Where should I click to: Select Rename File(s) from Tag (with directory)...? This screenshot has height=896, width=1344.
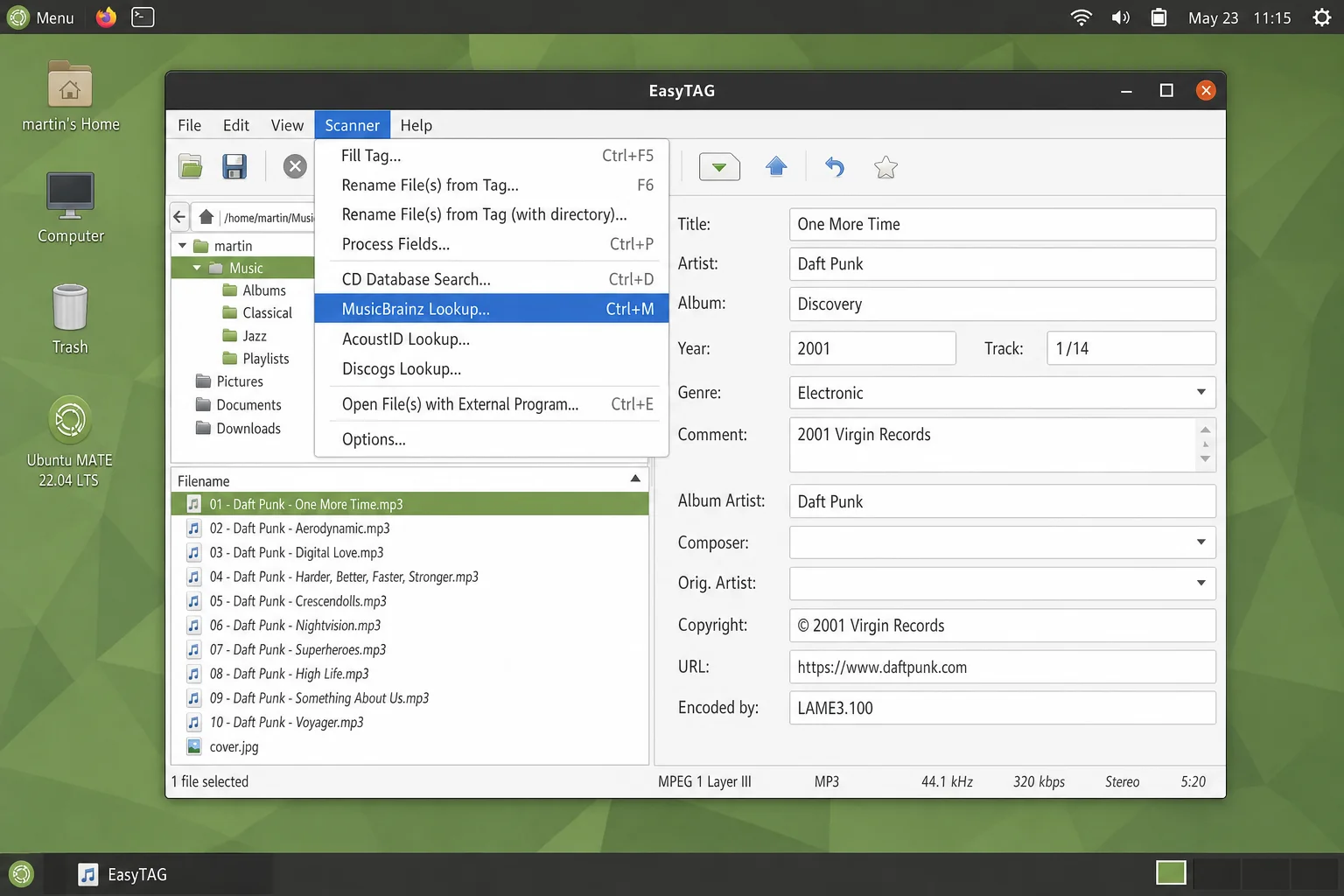(492, 214)
